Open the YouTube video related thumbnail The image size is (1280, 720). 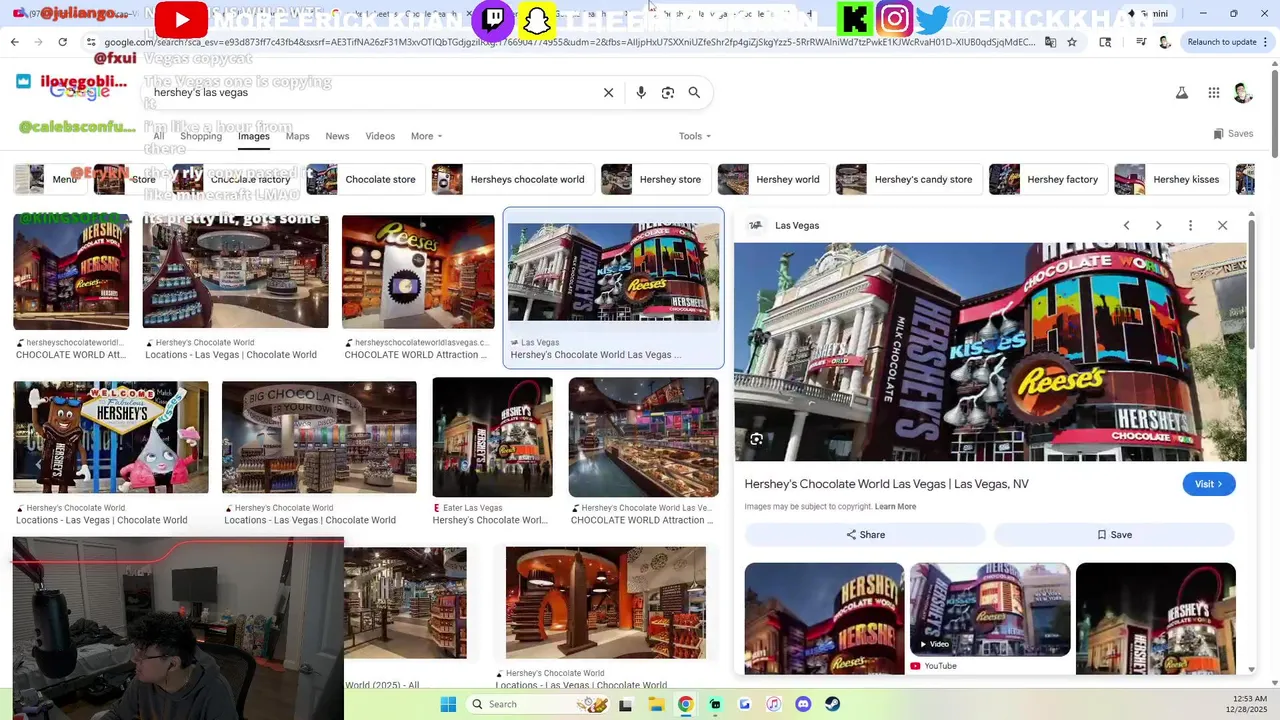(x=990, y=609)
